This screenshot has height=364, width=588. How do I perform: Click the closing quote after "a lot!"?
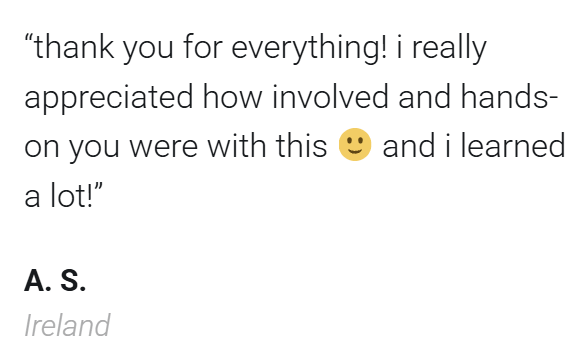(x=98, y=187)
